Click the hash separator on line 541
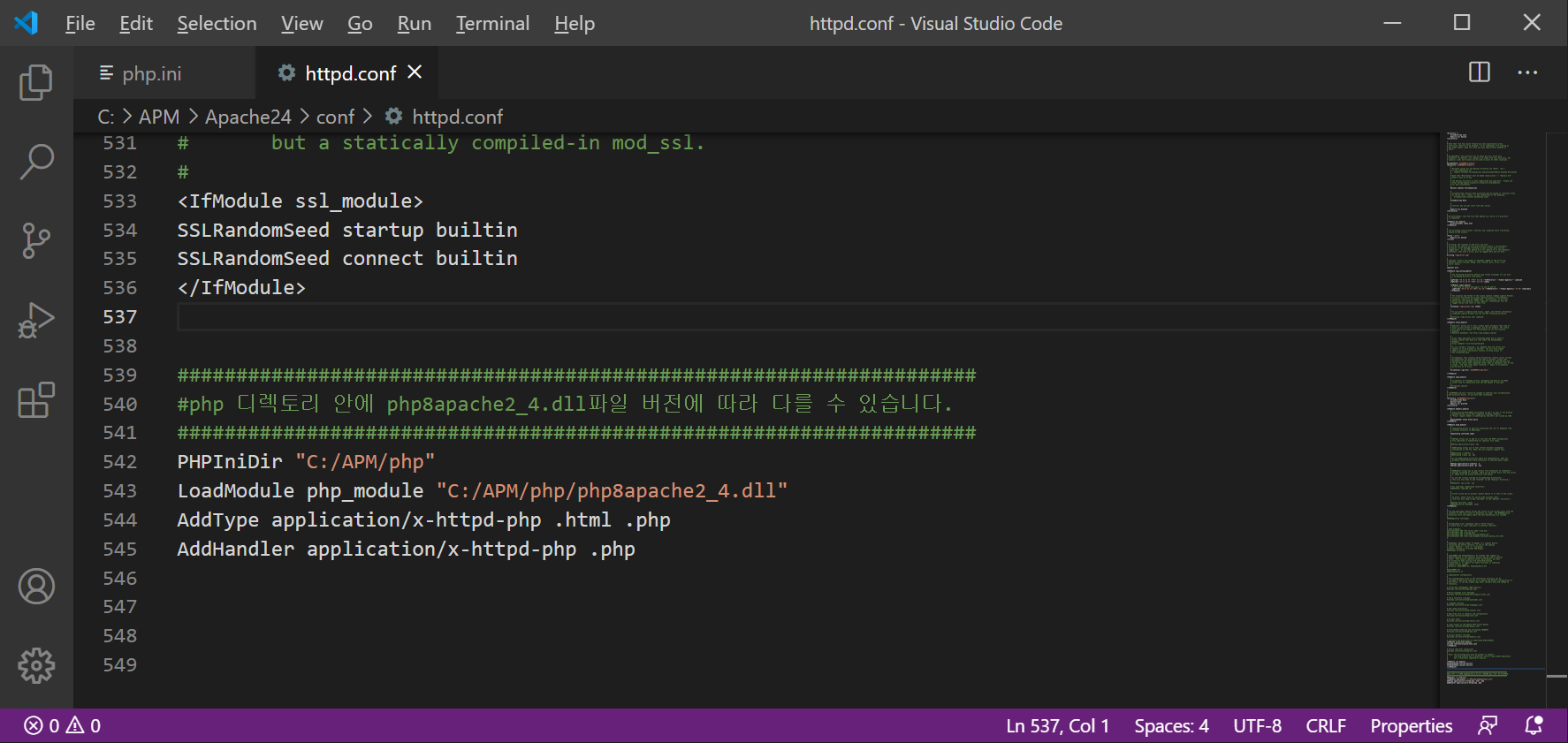 (x=576, y=432)
